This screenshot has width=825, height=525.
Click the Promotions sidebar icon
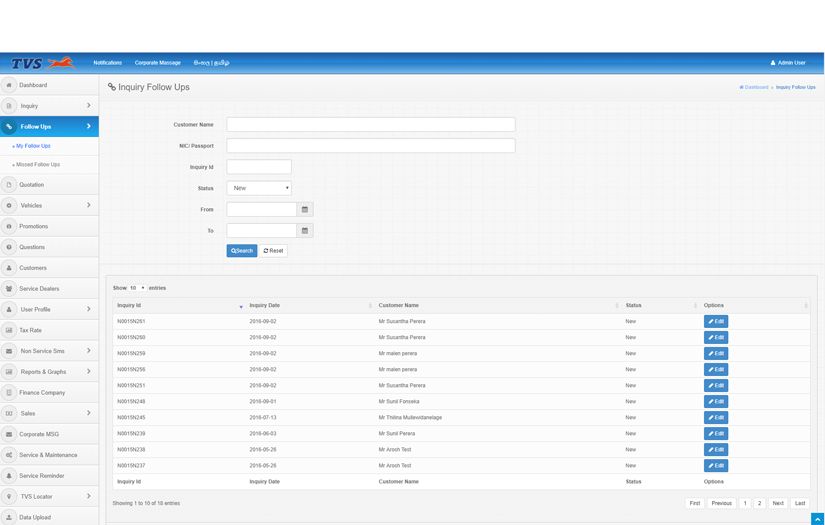[x=9, y=226]
